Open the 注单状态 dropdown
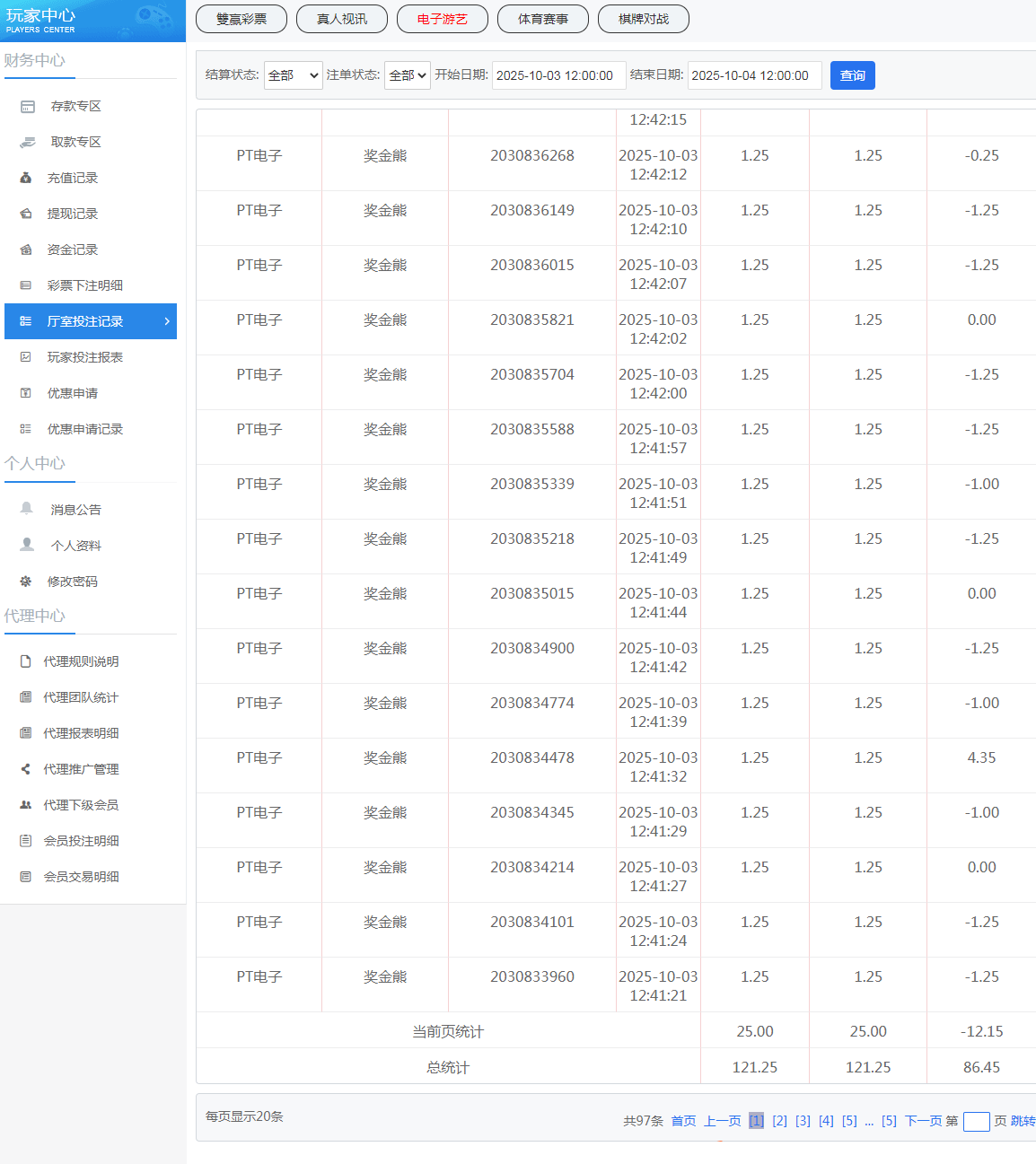Viewport: 1036px width, 1164px height. [408, 75]
